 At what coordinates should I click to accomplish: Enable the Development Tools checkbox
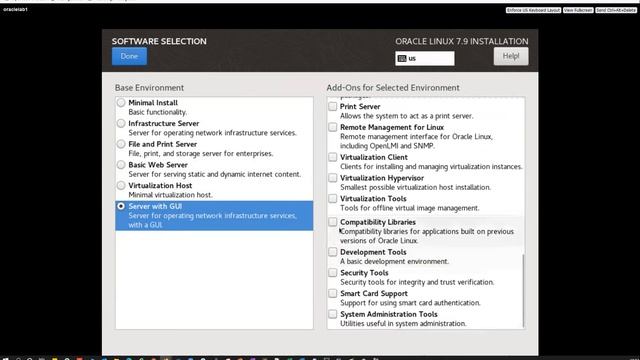pyautogui.click(x=333, y=252)
